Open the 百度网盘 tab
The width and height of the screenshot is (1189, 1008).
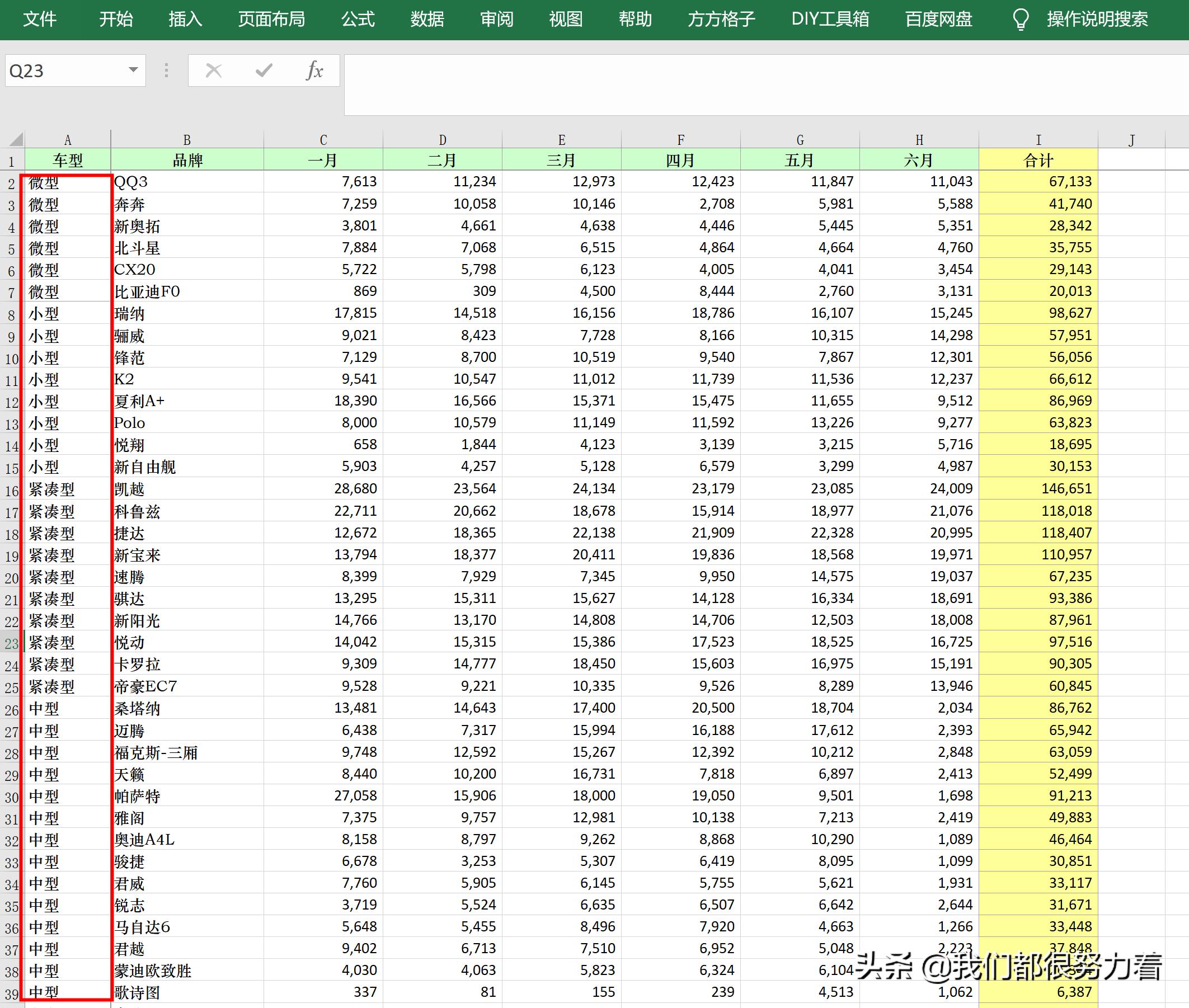(x=937, y=20)
